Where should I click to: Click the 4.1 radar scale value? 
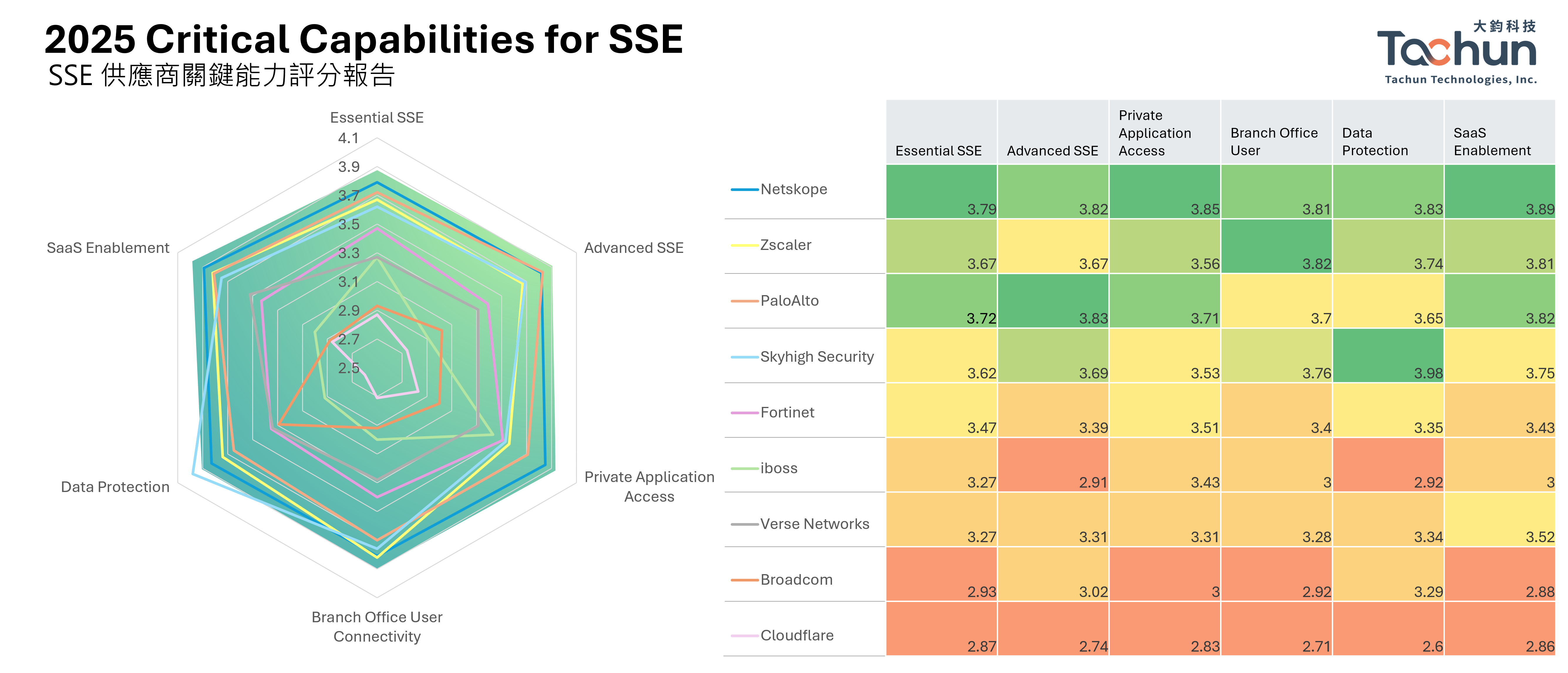[x=349, y=139]
